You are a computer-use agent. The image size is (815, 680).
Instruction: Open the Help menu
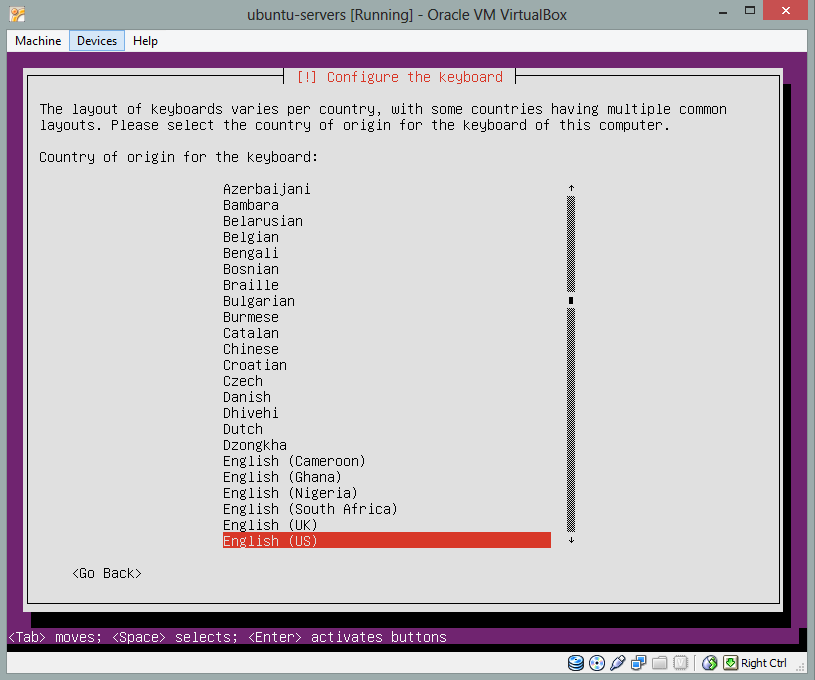(145, 41)
